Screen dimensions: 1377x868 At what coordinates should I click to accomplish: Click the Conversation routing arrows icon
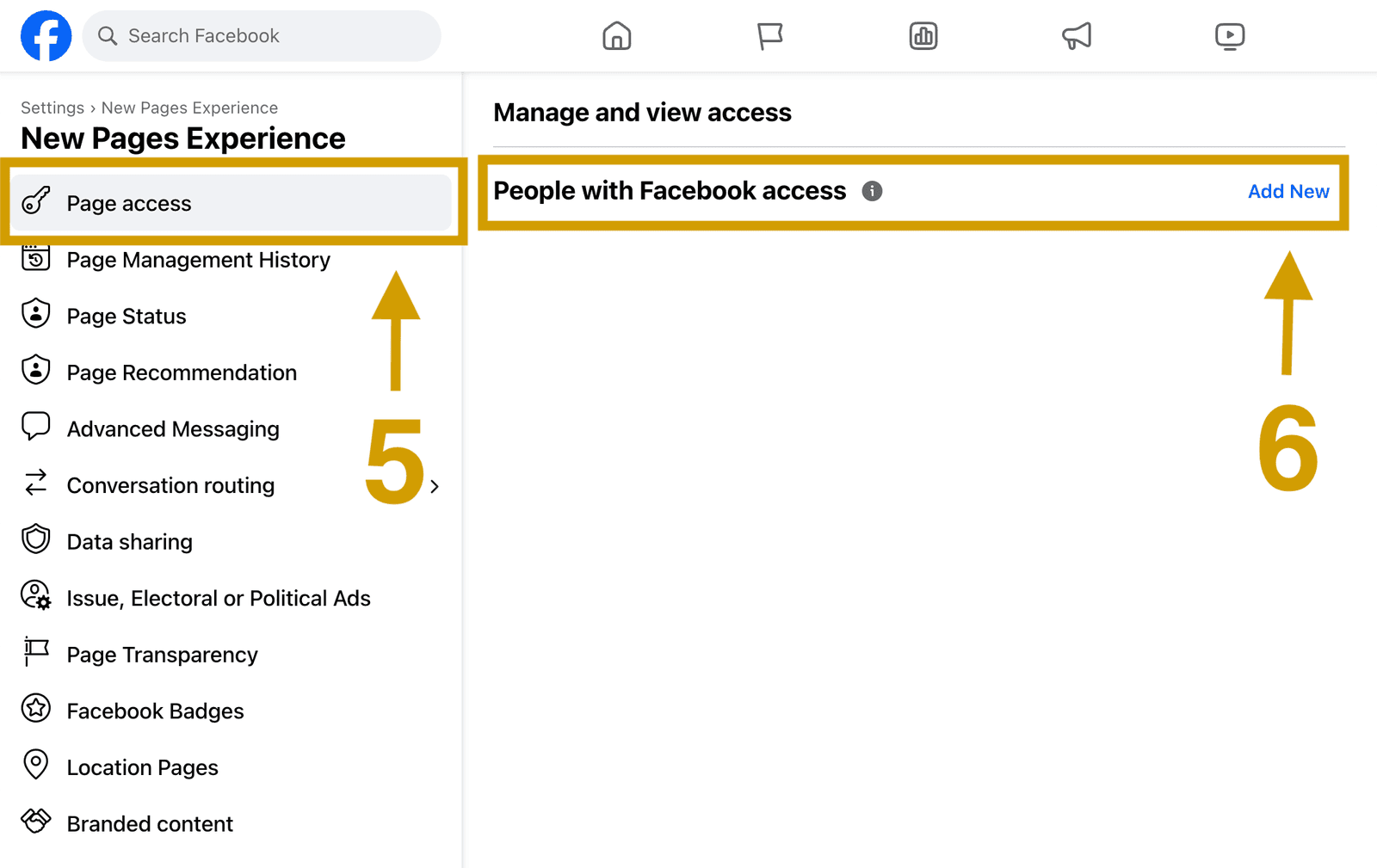click(x=36, y=483)
